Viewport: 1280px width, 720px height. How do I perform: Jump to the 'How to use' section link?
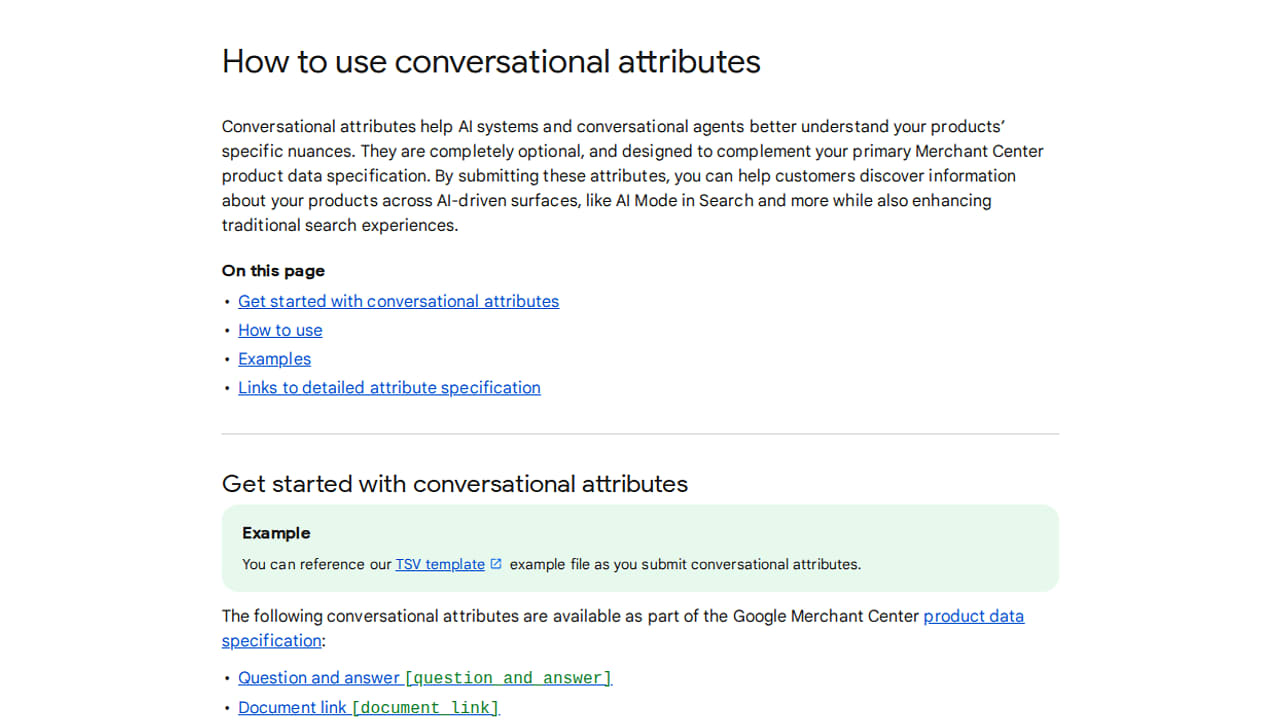(x=280, y=330)
